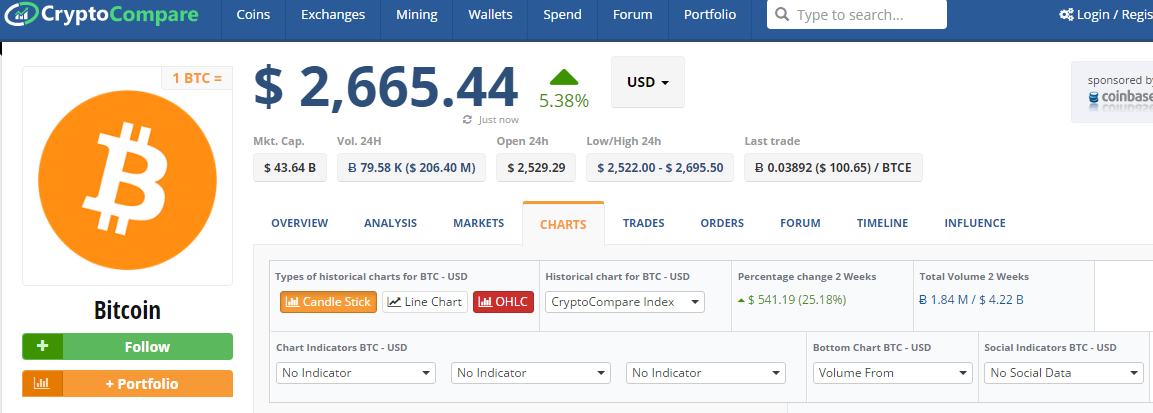The image size is (1153, 413).
Task: Open the Forum nav menu
Action: [x=632, y=15]
